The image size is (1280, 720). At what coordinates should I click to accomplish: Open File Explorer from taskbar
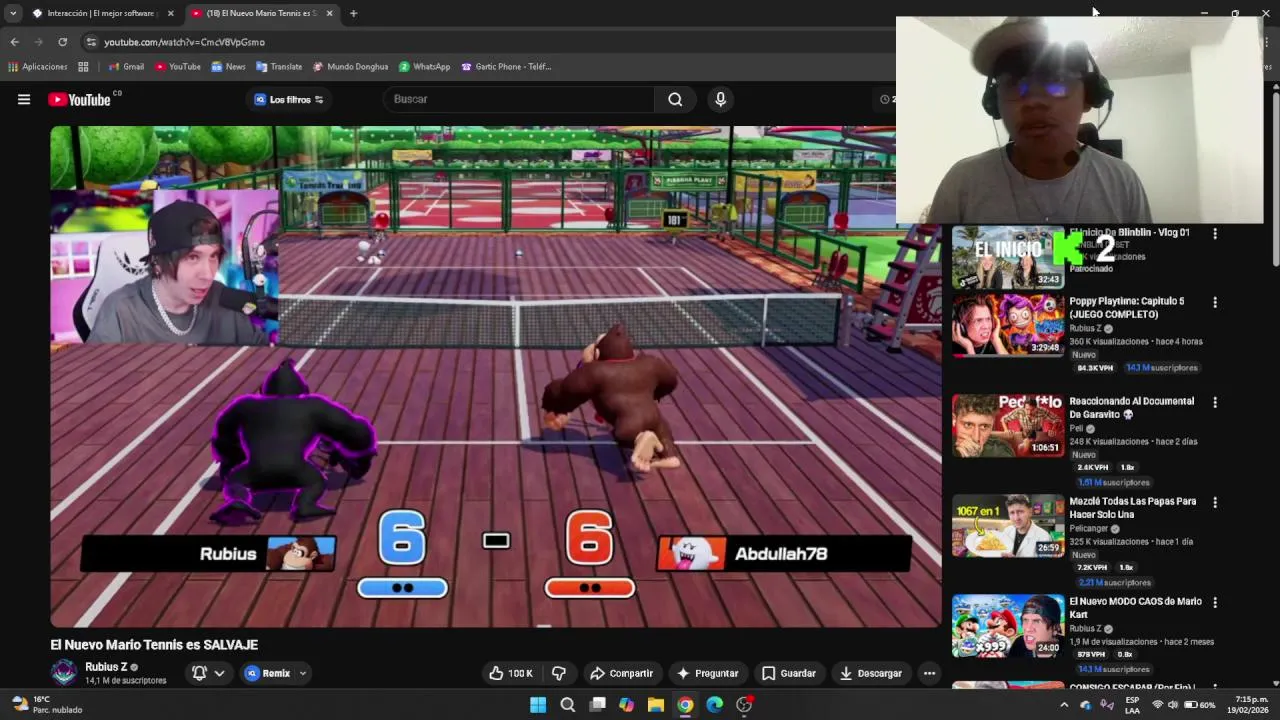click(x=656, y=705)
